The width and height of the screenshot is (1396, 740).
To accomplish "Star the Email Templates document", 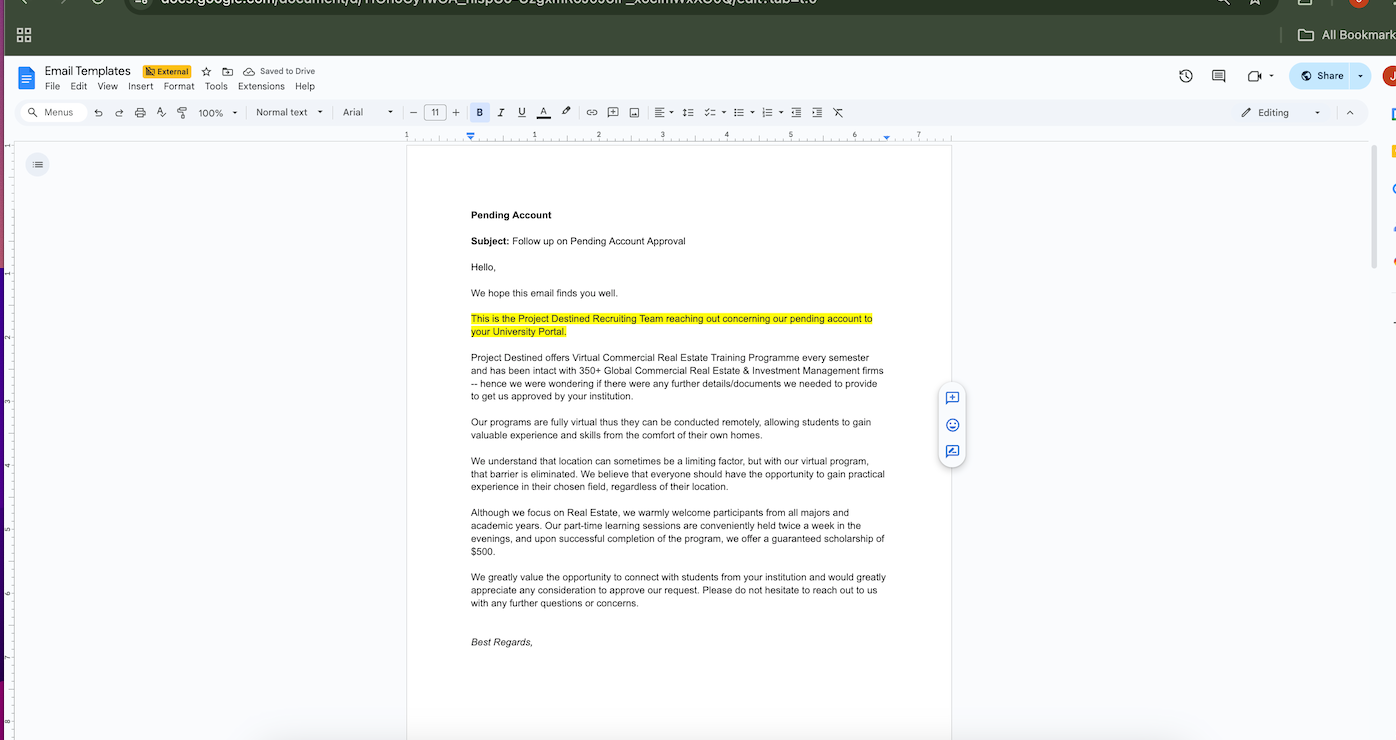I will 206,72.
